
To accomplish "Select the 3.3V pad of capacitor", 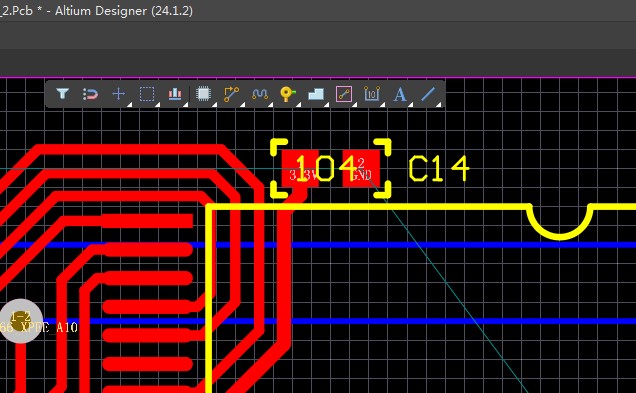I will 300,169.
